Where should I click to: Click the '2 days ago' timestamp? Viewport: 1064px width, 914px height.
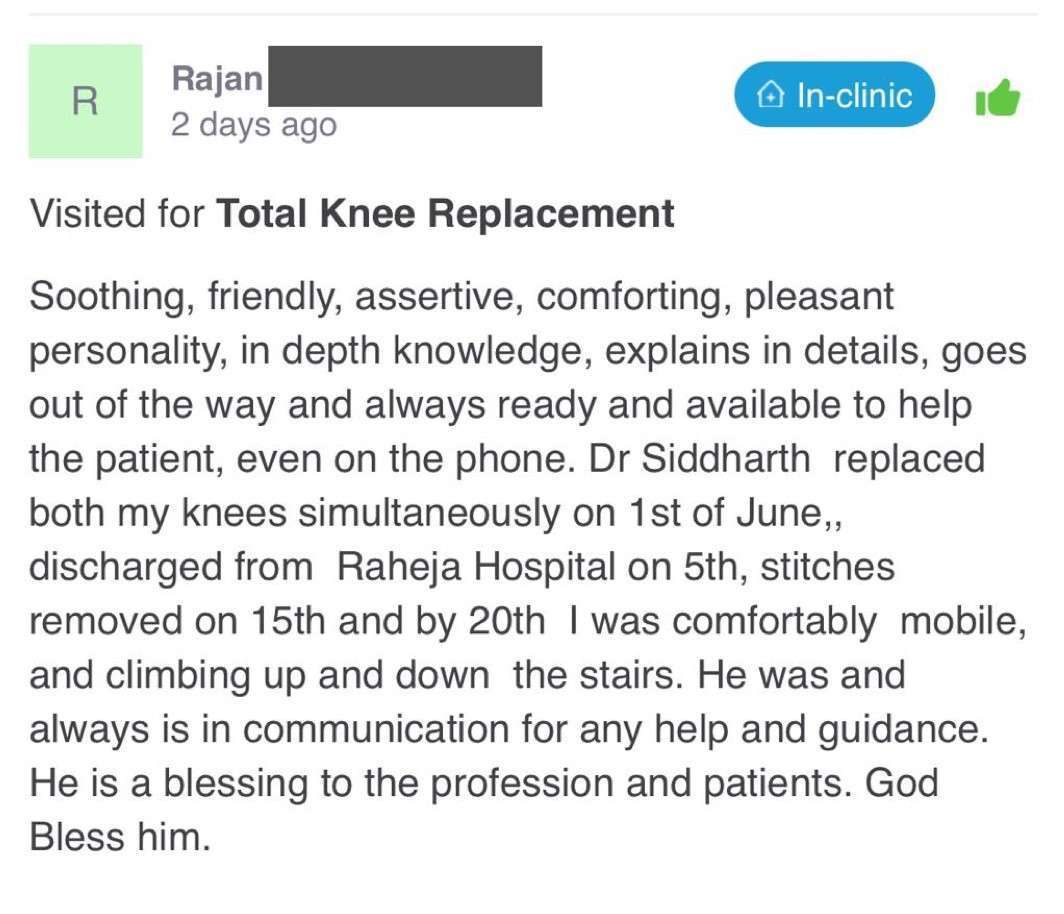[254, 126]
